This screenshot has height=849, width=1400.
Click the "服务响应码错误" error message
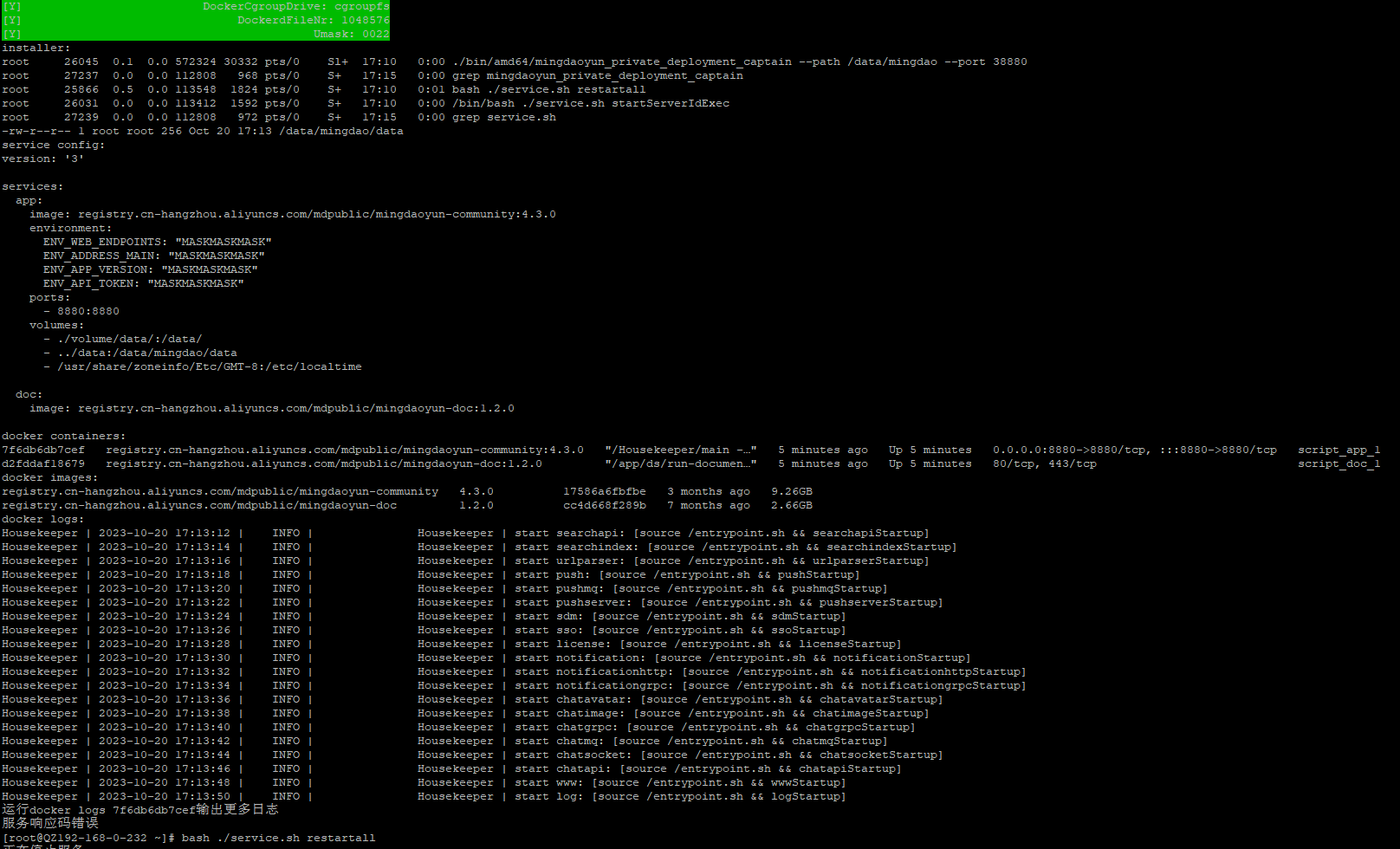[50, 823]
